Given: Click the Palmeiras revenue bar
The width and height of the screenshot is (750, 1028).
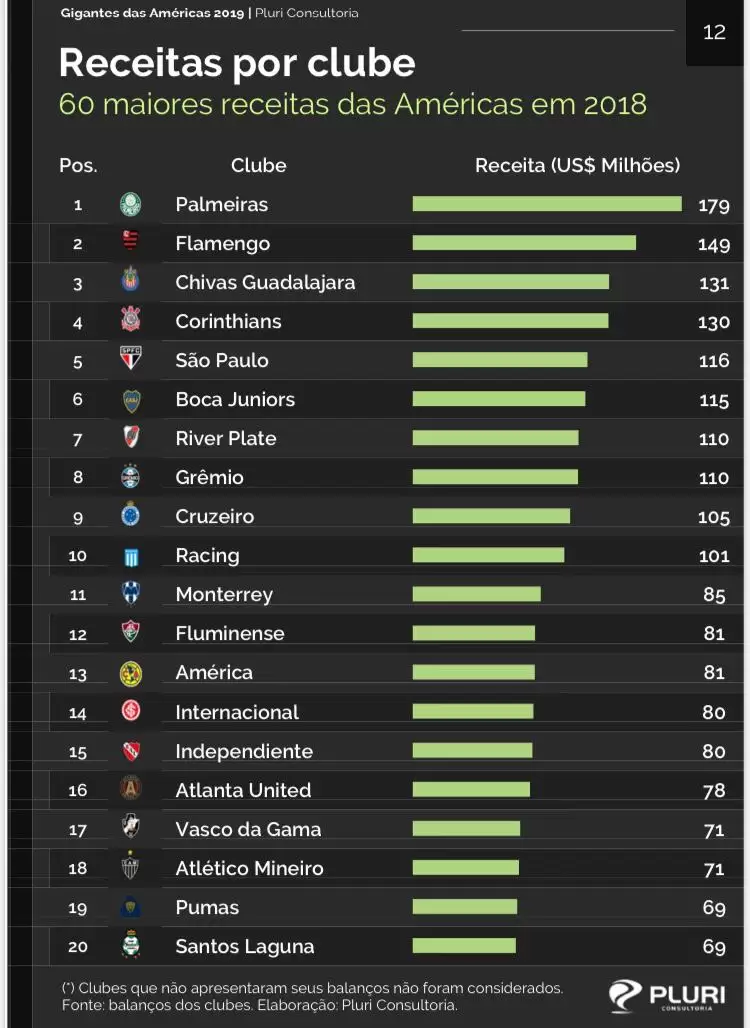Looking at the screenshot, I should point(546,204).
